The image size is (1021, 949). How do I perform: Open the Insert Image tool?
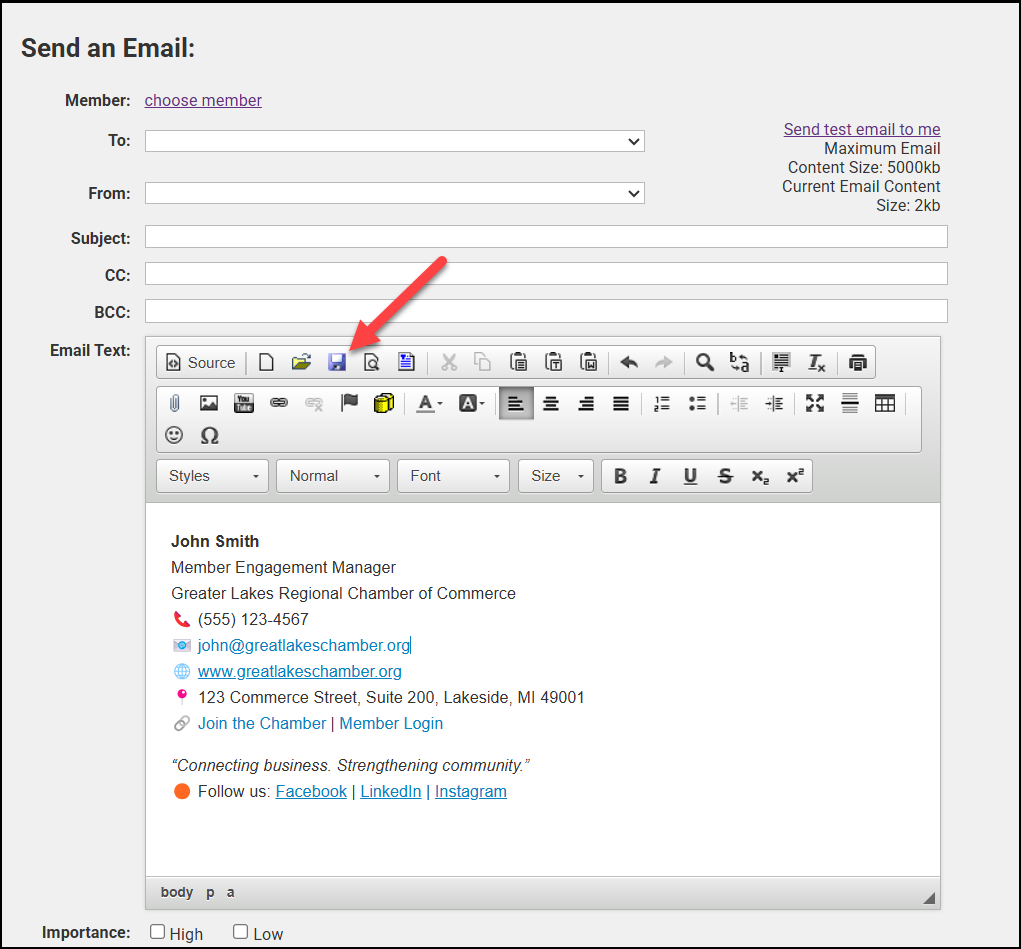[x=209, y=403]
